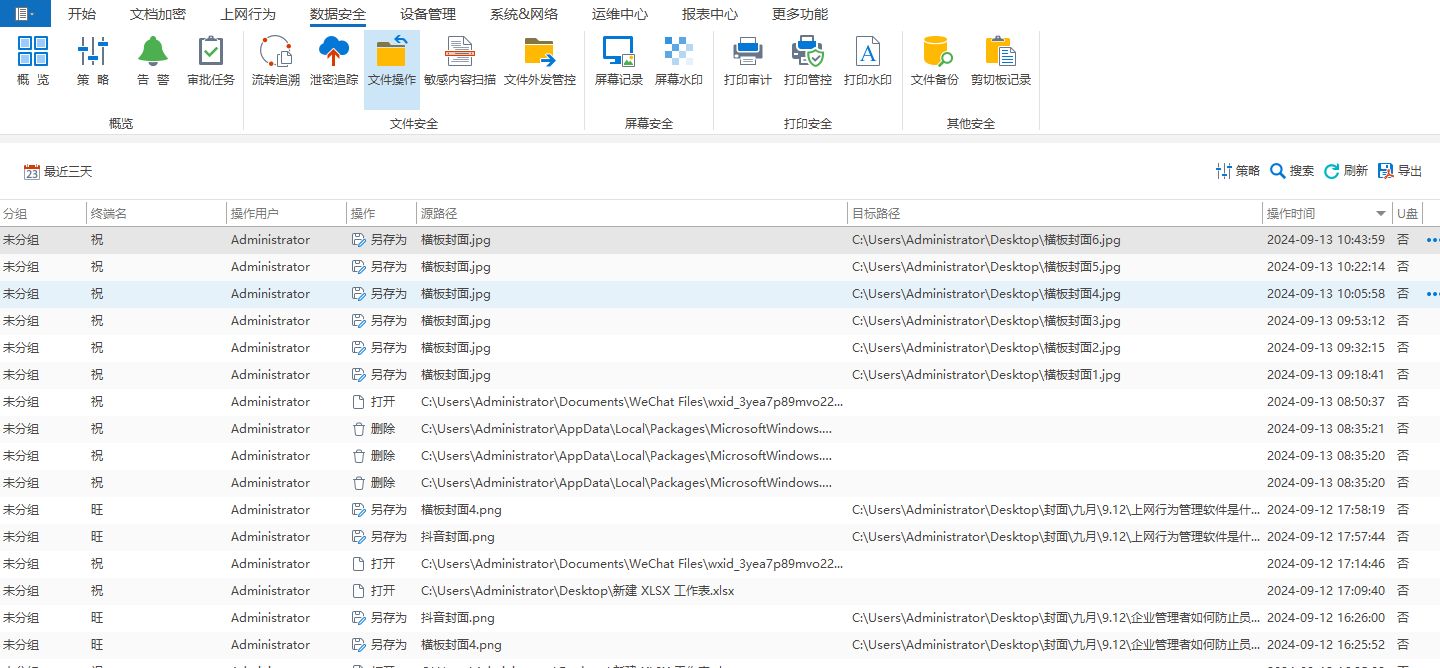Select the 文件操作 file operations tool
Viewport: 1440px width, 668px height.
pyautogui.click(x=392, y=69)
